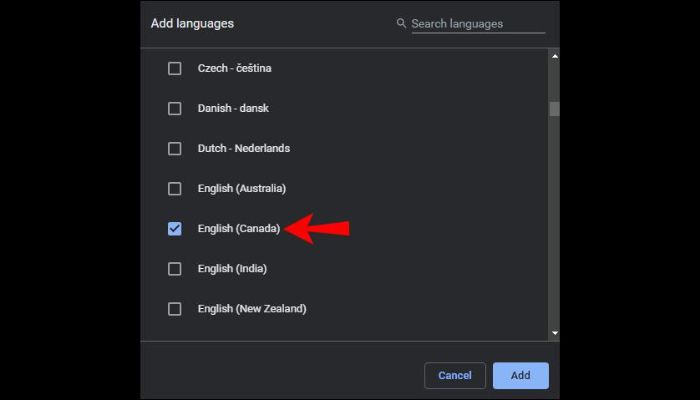Click the "English (New Zealand)" label
This screenshot has height=400, width=700.
(x=252, y=309)
